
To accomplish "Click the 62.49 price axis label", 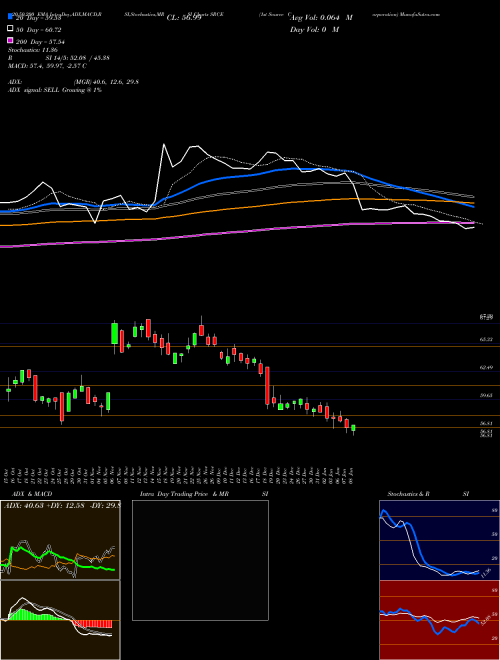I will (486, 367).
